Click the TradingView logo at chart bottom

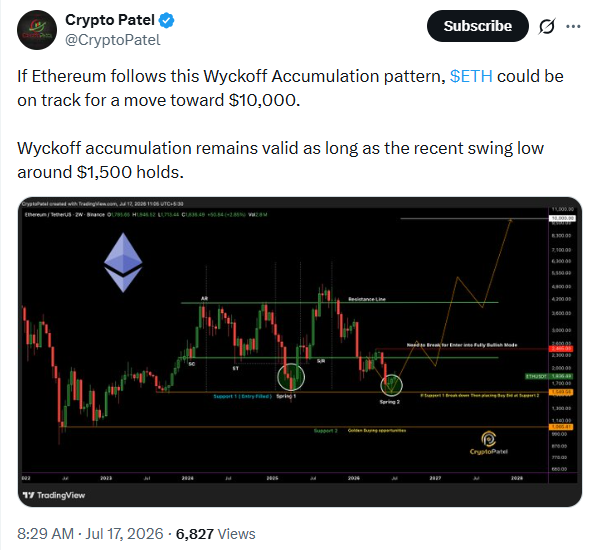54,495
